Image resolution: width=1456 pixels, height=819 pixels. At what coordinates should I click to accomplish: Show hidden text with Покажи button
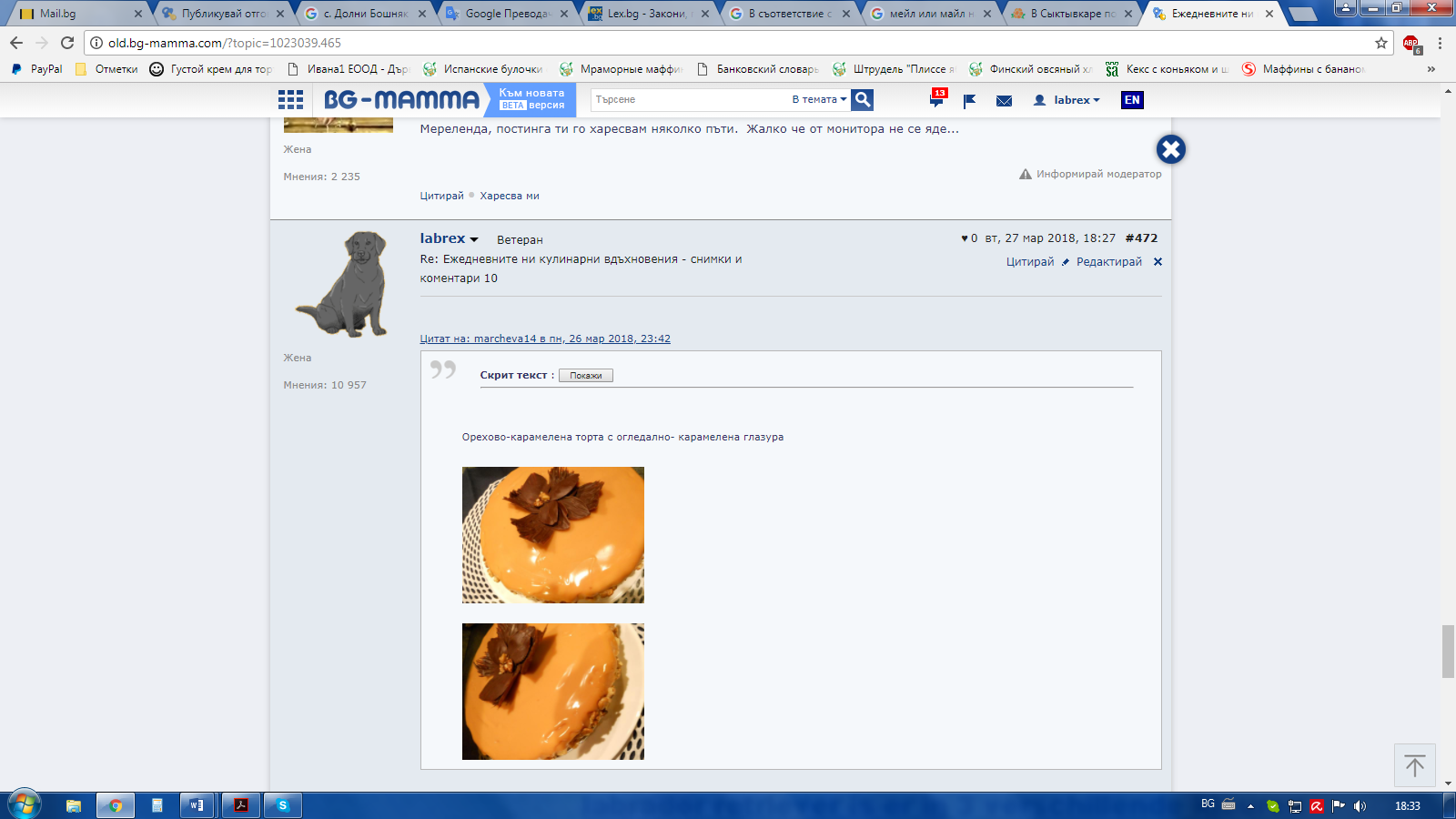585,376
